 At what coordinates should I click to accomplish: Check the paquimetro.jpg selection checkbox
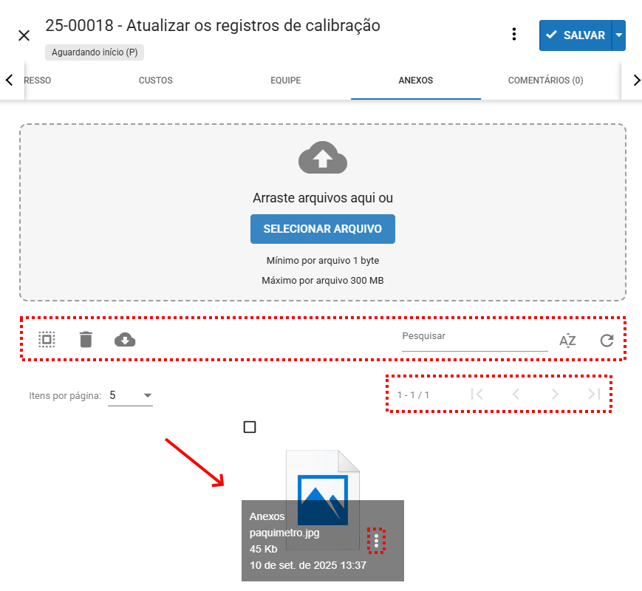(250, 427)
